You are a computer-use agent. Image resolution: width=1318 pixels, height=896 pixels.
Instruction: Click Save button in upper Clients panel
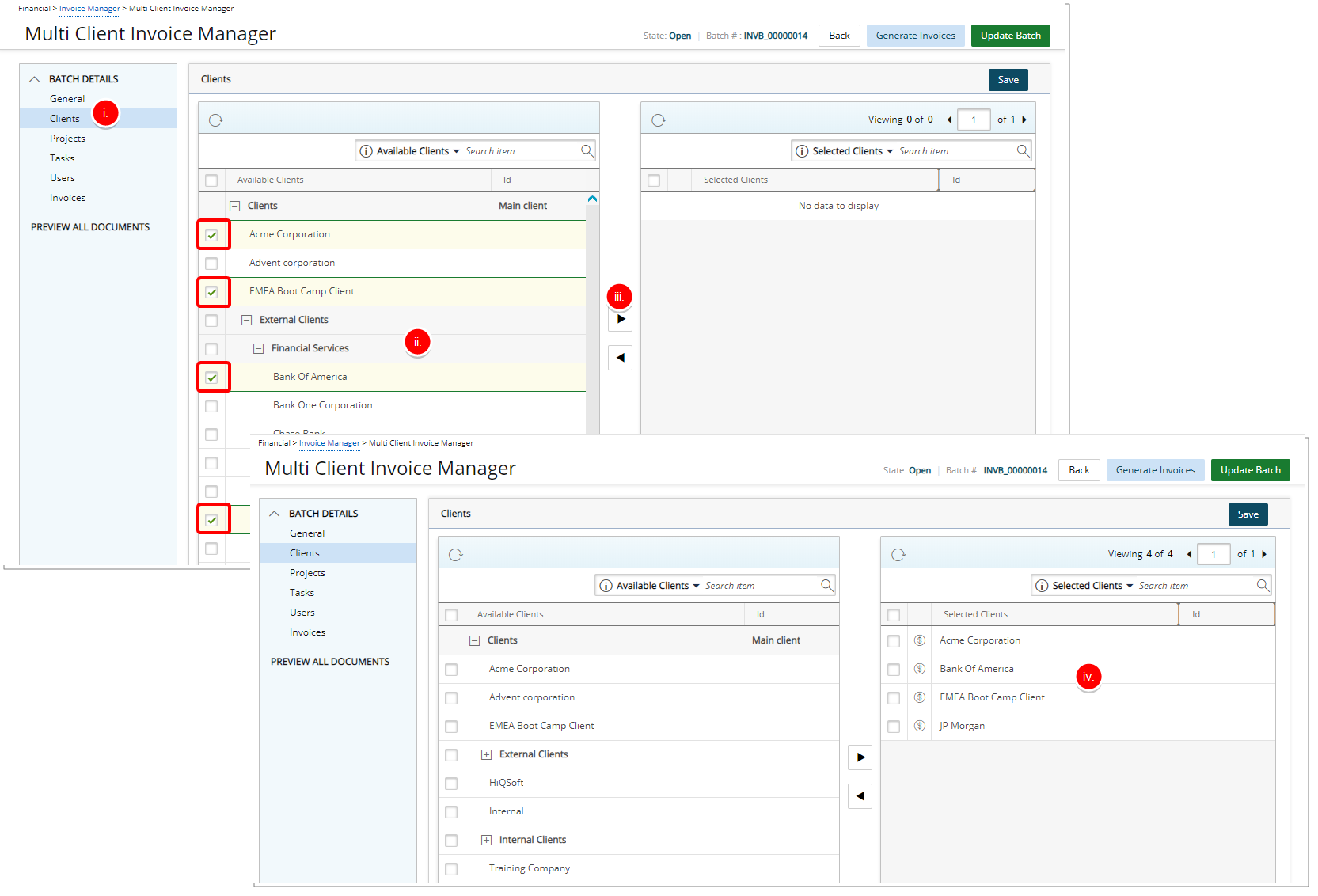tap(1008, 80)
